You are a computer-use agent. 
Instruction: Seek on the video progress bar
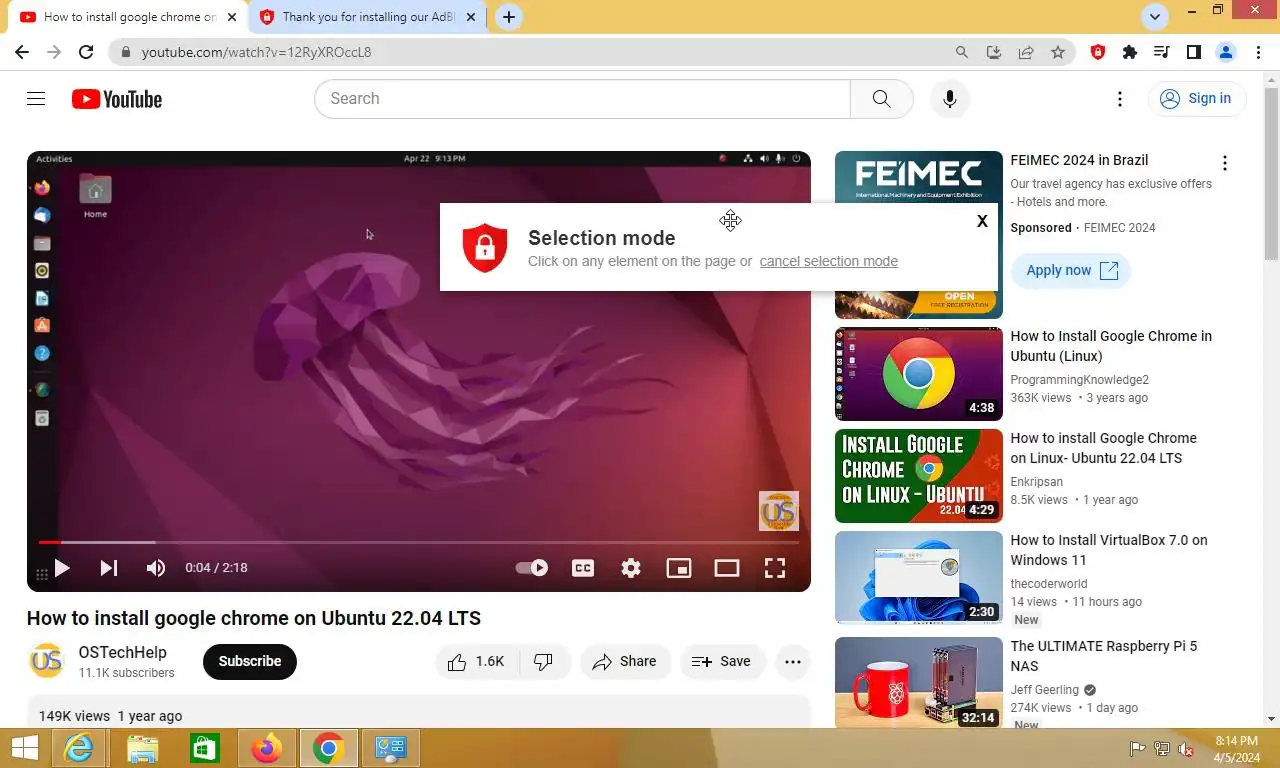click(419, 542)
